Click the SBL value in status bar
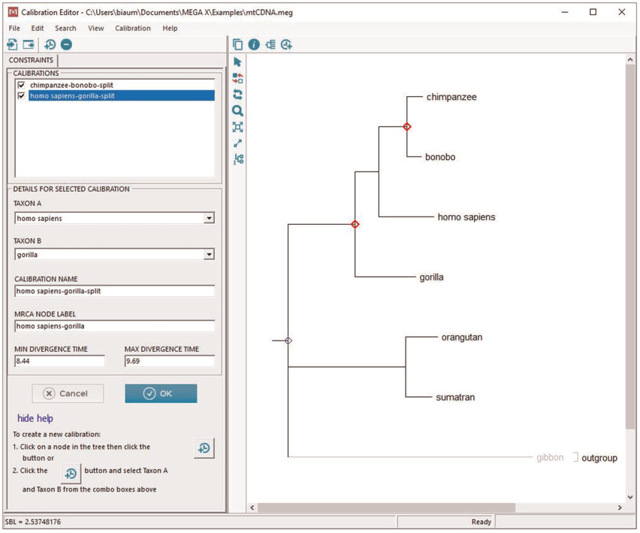The width and height of the screenshot is (640, 533). [33, 522]
